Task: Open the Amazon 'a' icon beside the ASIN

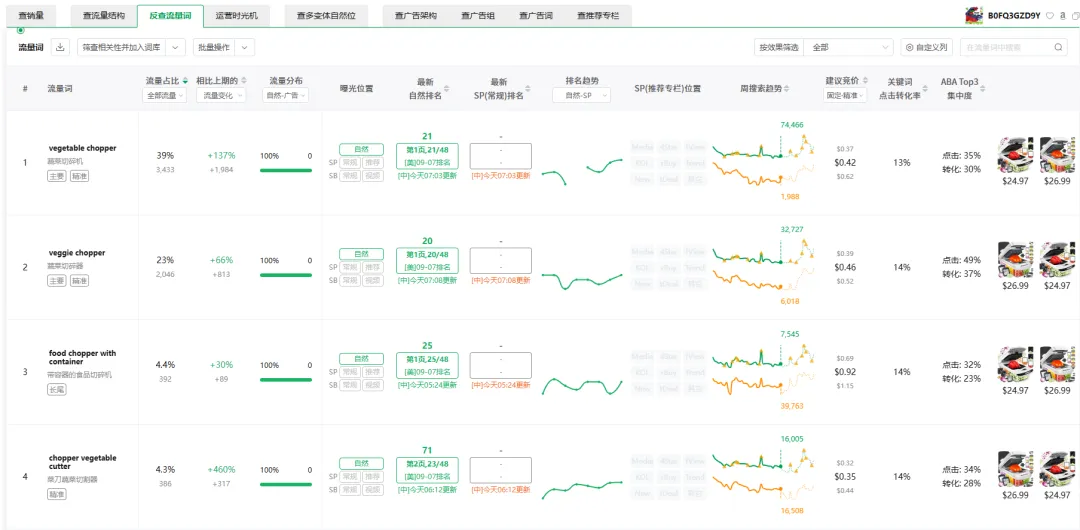Action: point(1062,15)
